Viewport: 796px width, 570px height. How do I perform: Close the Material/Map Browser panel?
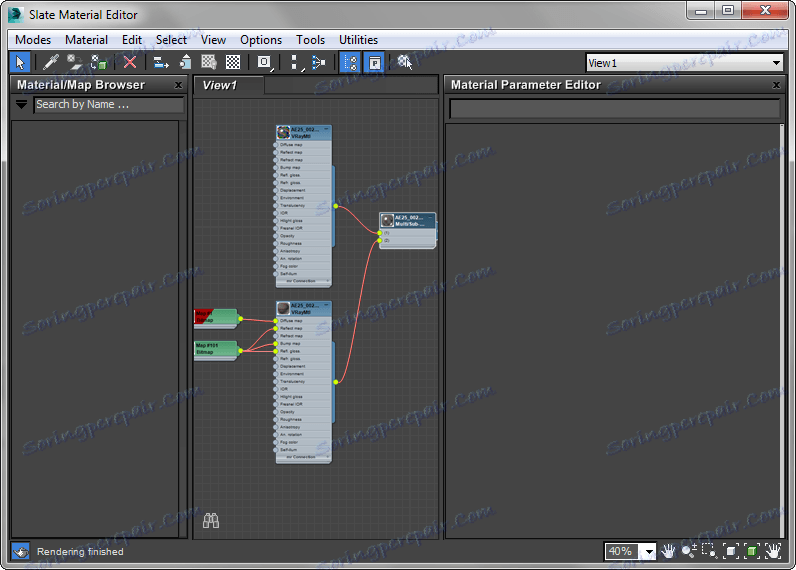point(178,85)
